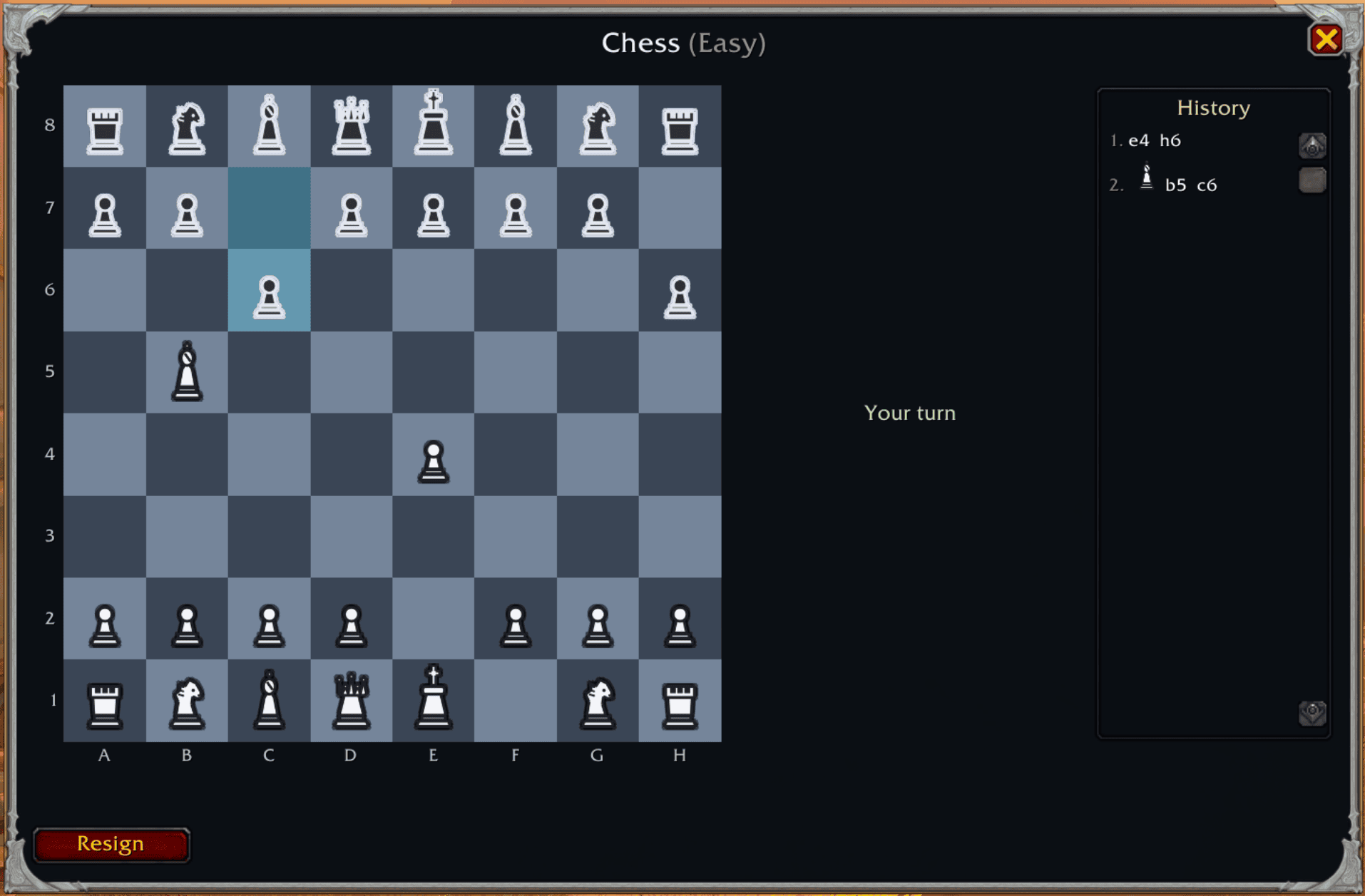This screenshot has width=1365, height=896.
Task: Close the Chess window
Action: tap(1326, 39)
